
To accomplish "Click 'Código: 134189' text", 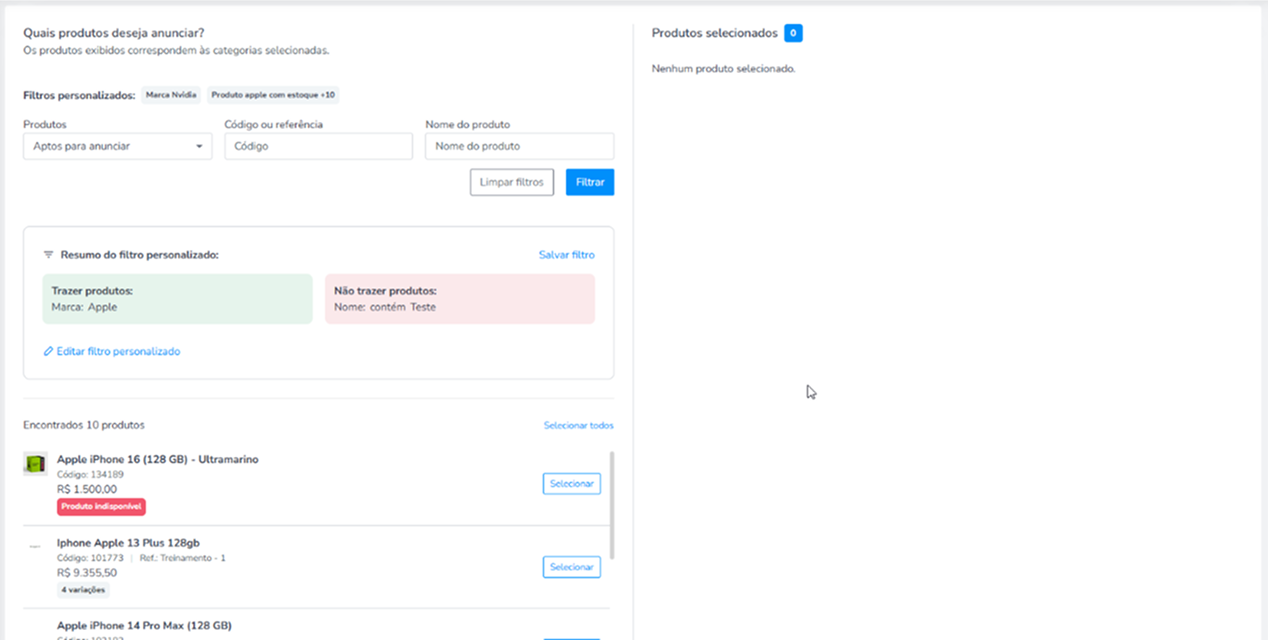I will tap(90, 475).
